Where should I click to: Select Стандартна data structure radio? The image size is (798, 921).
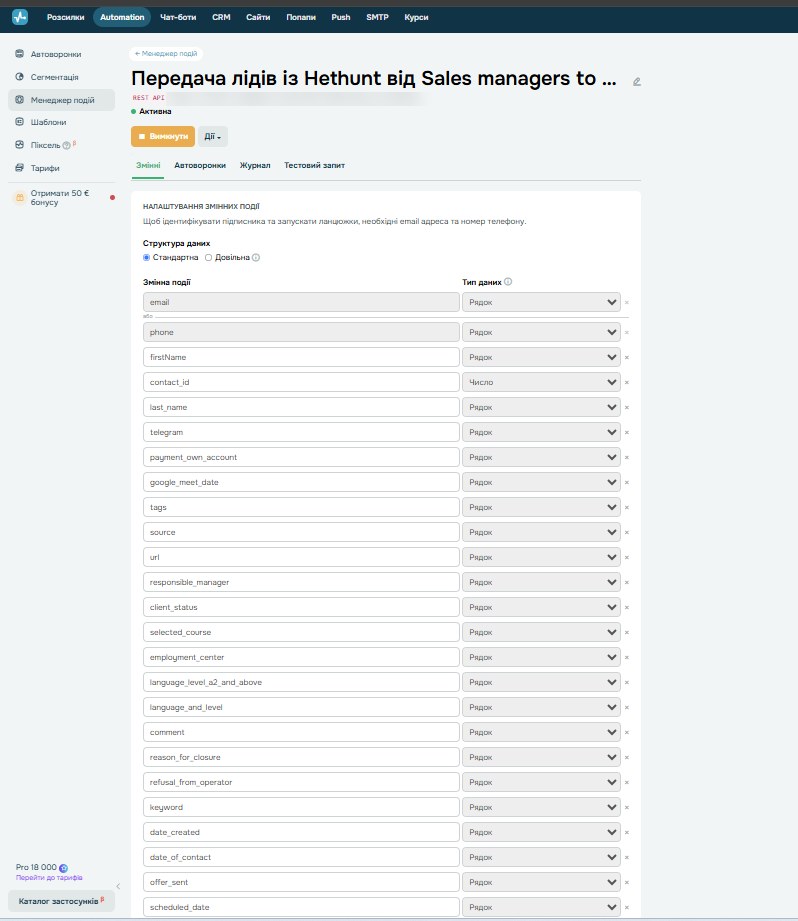146,257
